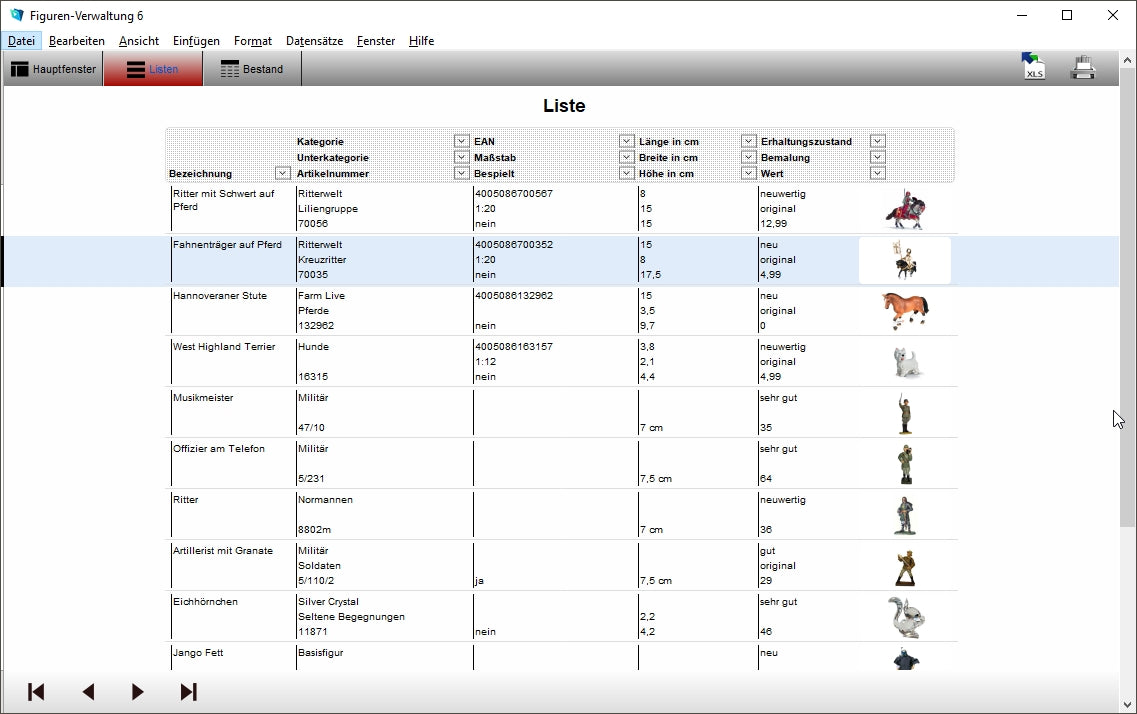Viewport: 1137px width, 714px height.
Task: Click the Eichhörnchen crystal figure thumbnail
Action: pyautogui.click(x=905, y=616)
